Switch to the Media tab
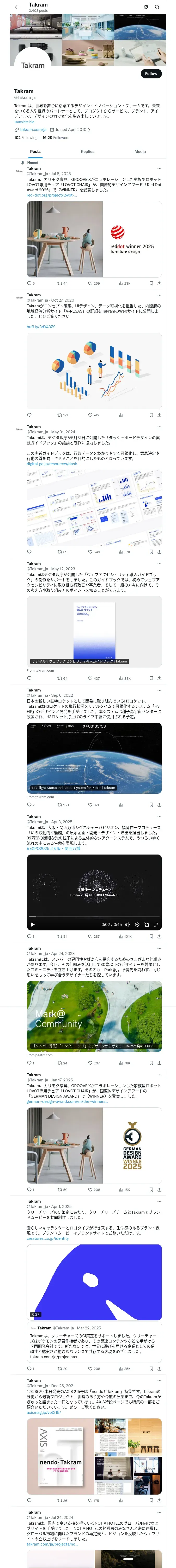Screen dimensions: 176x1568 click(140, 152)
